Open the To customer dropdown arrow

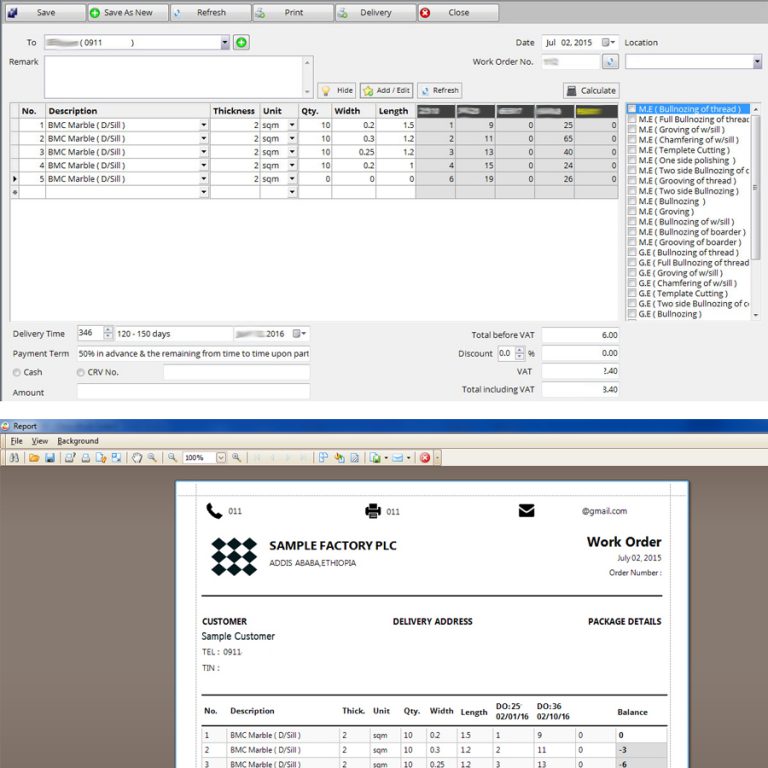click(225, 43)
